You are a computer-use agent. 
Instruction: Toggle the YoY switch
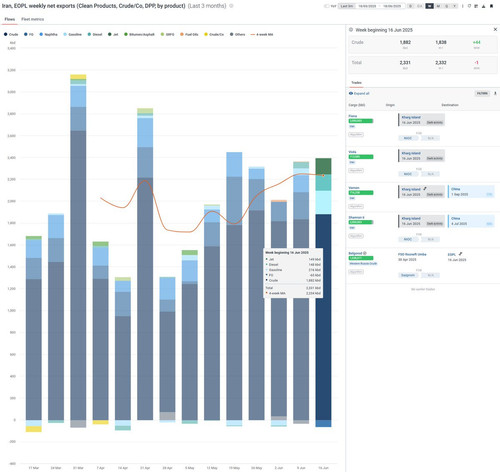327,6
